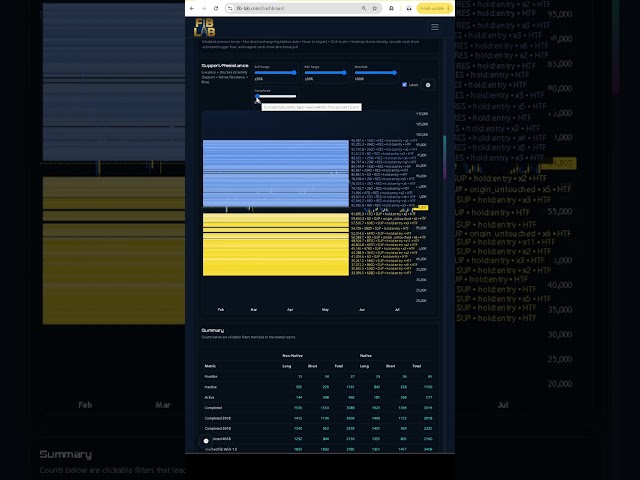Click the Consolidate slider track
The image size is (640, 480).
[276, 96]
